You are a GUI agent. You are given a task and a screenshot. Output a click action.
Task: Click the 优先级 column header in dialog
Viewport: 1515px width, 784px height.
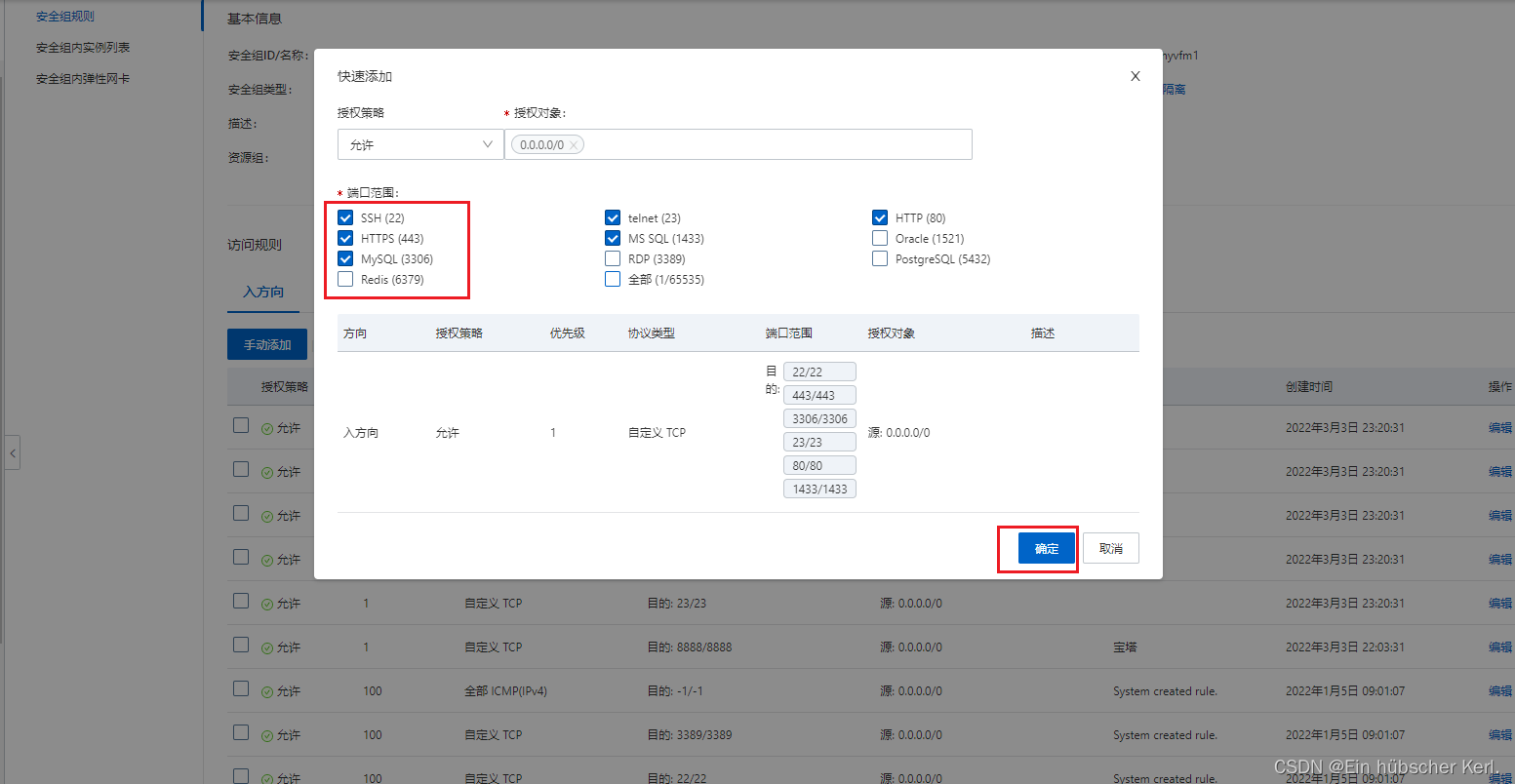[x=568, y=333]
